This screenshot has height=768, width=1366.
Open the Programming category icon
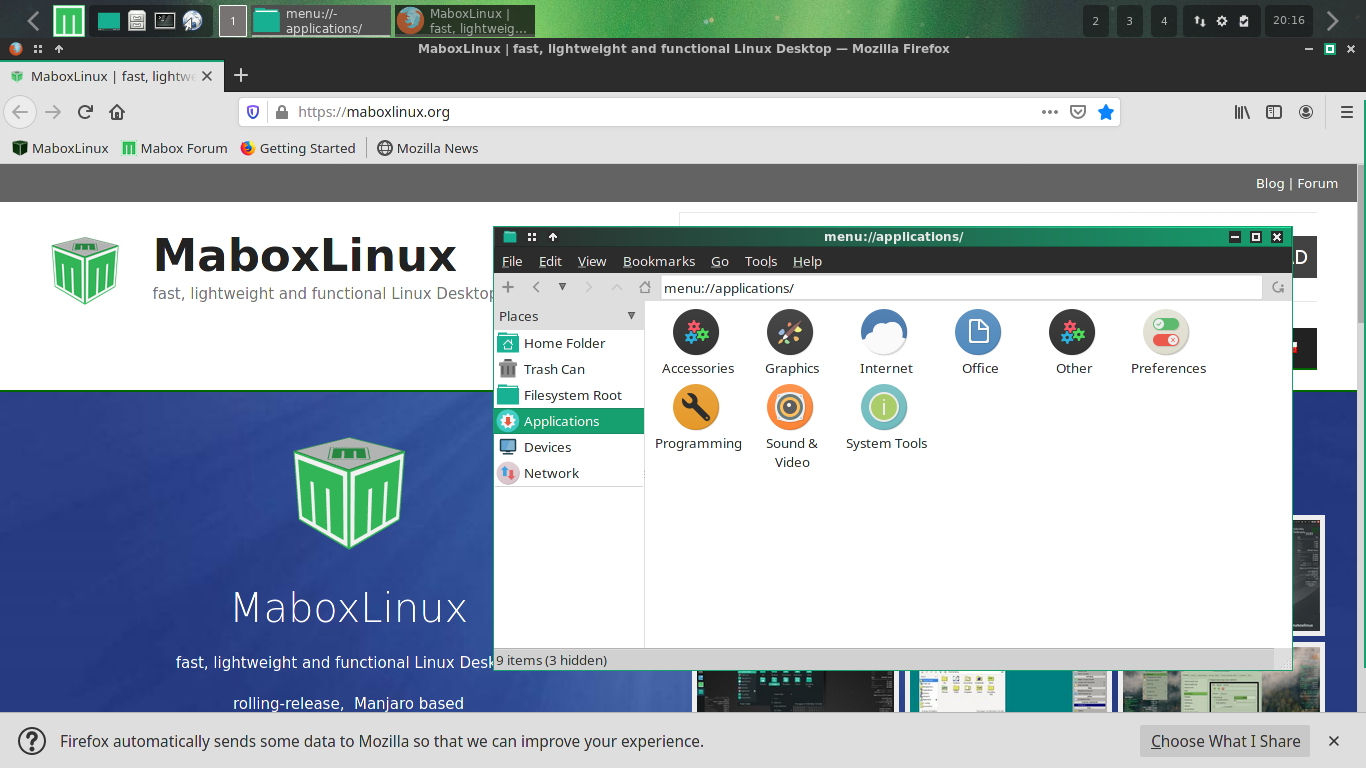[x=697, y=407]
